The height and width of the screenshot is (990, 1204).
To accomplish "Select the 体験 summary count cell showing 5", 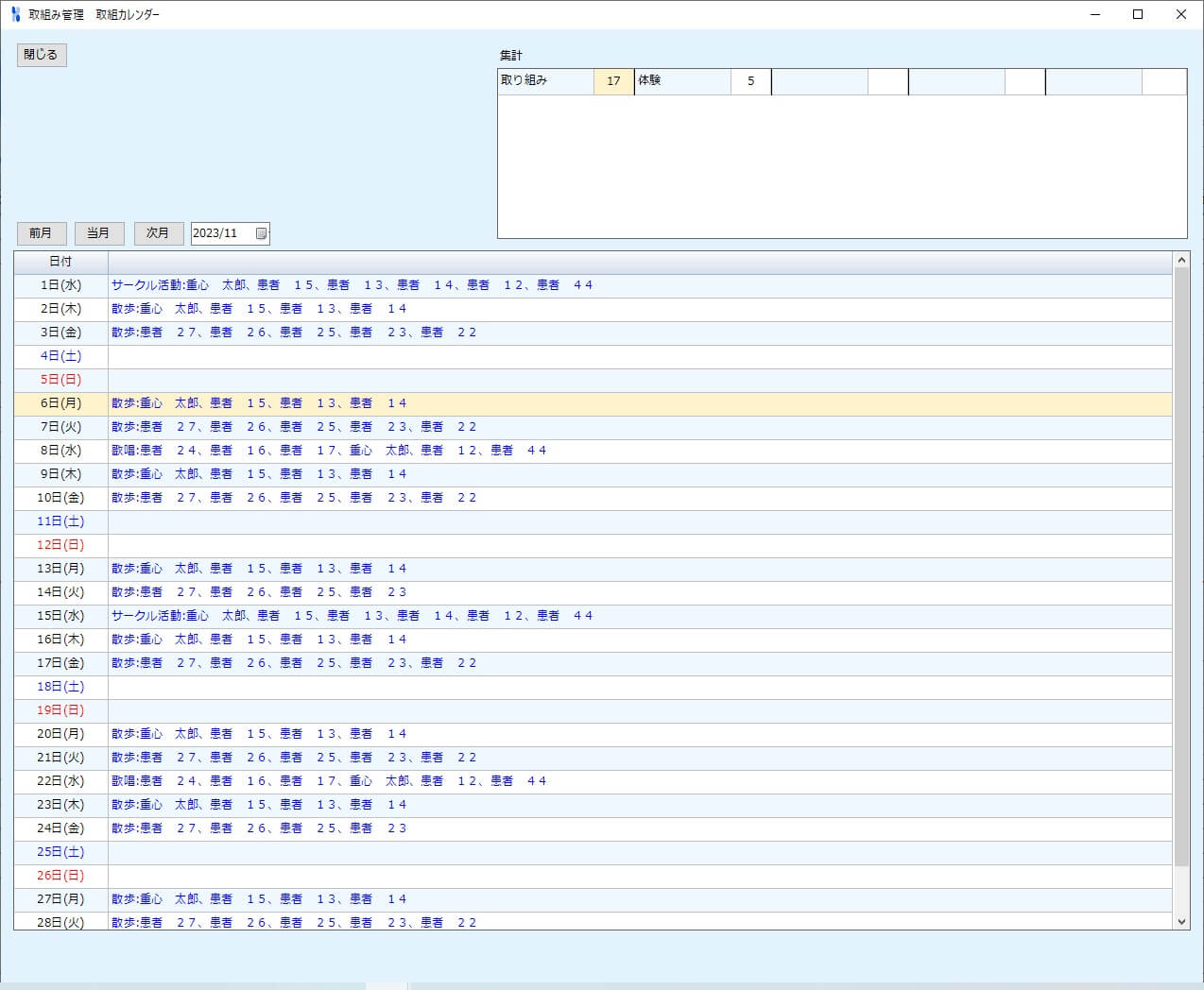I will pyautogui.click(x=750, y=81).
